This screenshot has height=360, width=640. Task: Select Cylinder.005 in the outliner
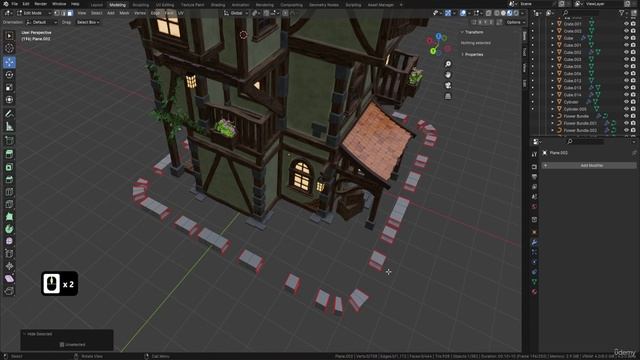point(575,109)
